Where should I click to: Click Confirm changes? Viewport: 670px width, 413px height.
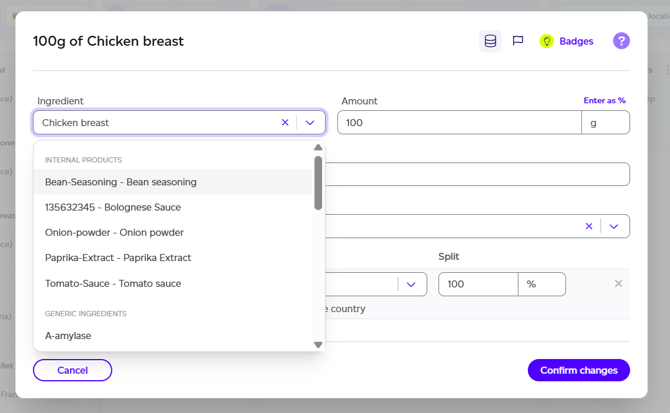(x=579, y=370)
